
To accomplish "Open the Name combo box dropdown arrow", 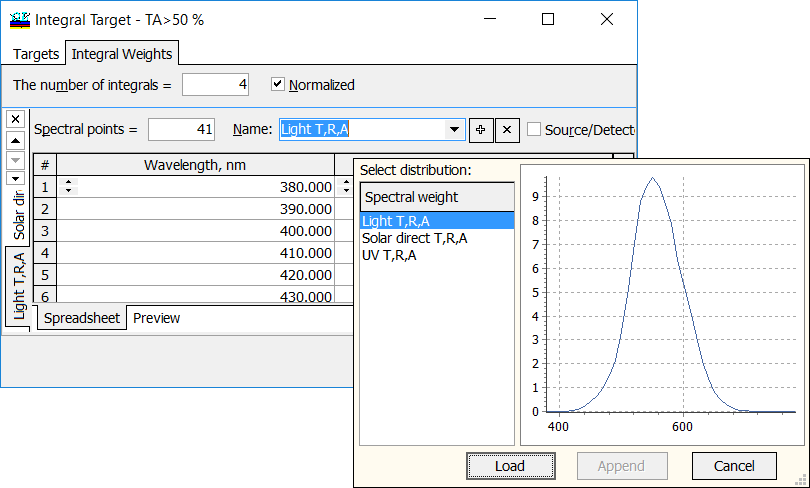I will point(455,129).
